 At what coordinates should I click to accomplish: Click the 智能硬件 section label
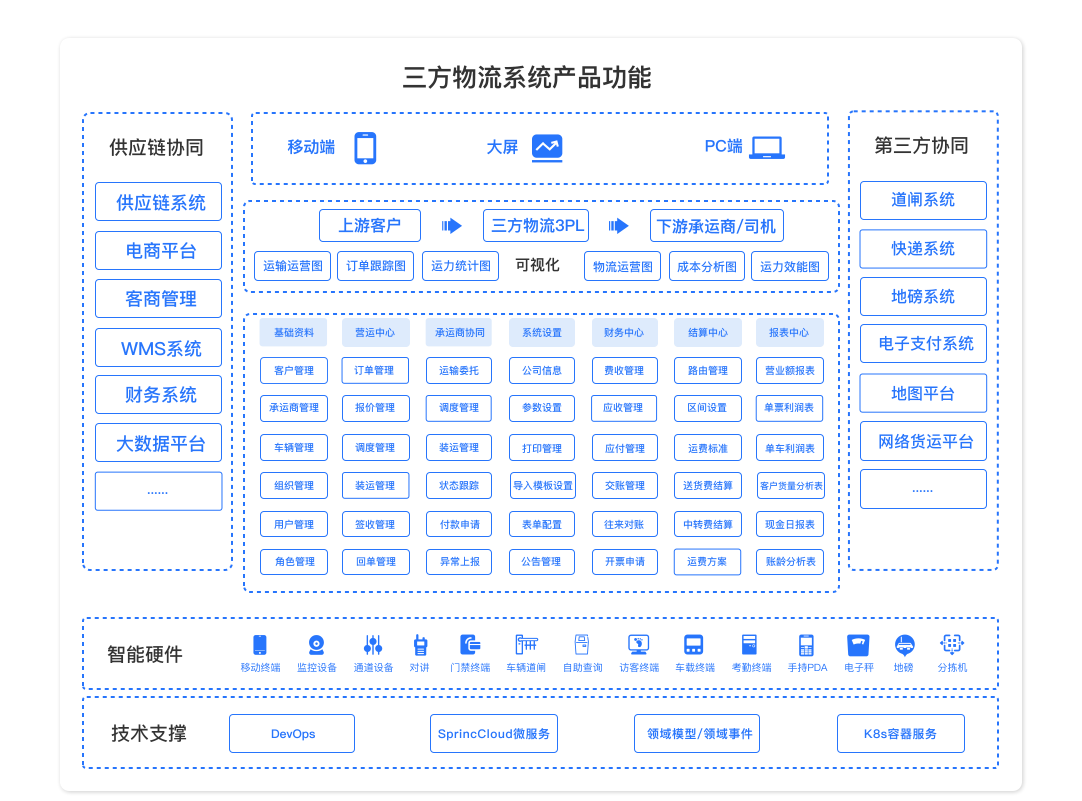pos(145,653)
